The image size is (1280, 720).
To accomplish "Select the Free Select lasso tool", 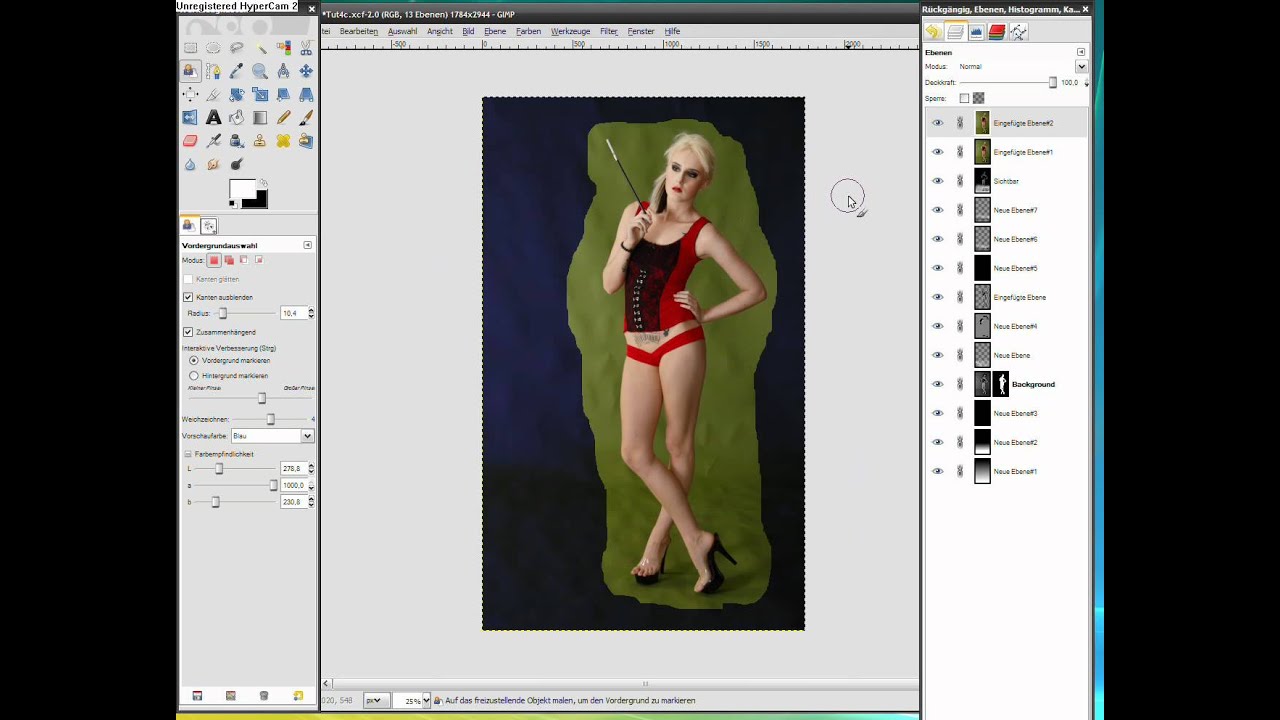I will [236, 48].
